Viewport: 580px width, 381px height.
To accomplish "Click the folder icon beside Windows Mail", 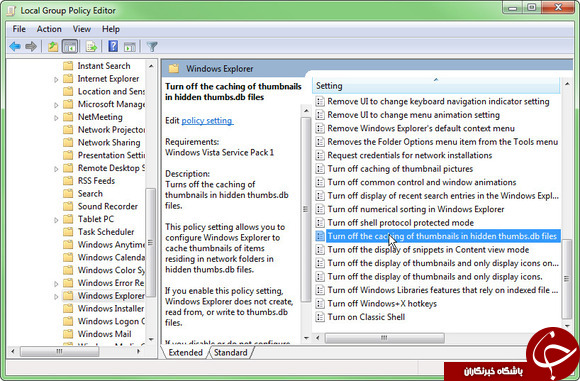I will (x=68, y=334).
